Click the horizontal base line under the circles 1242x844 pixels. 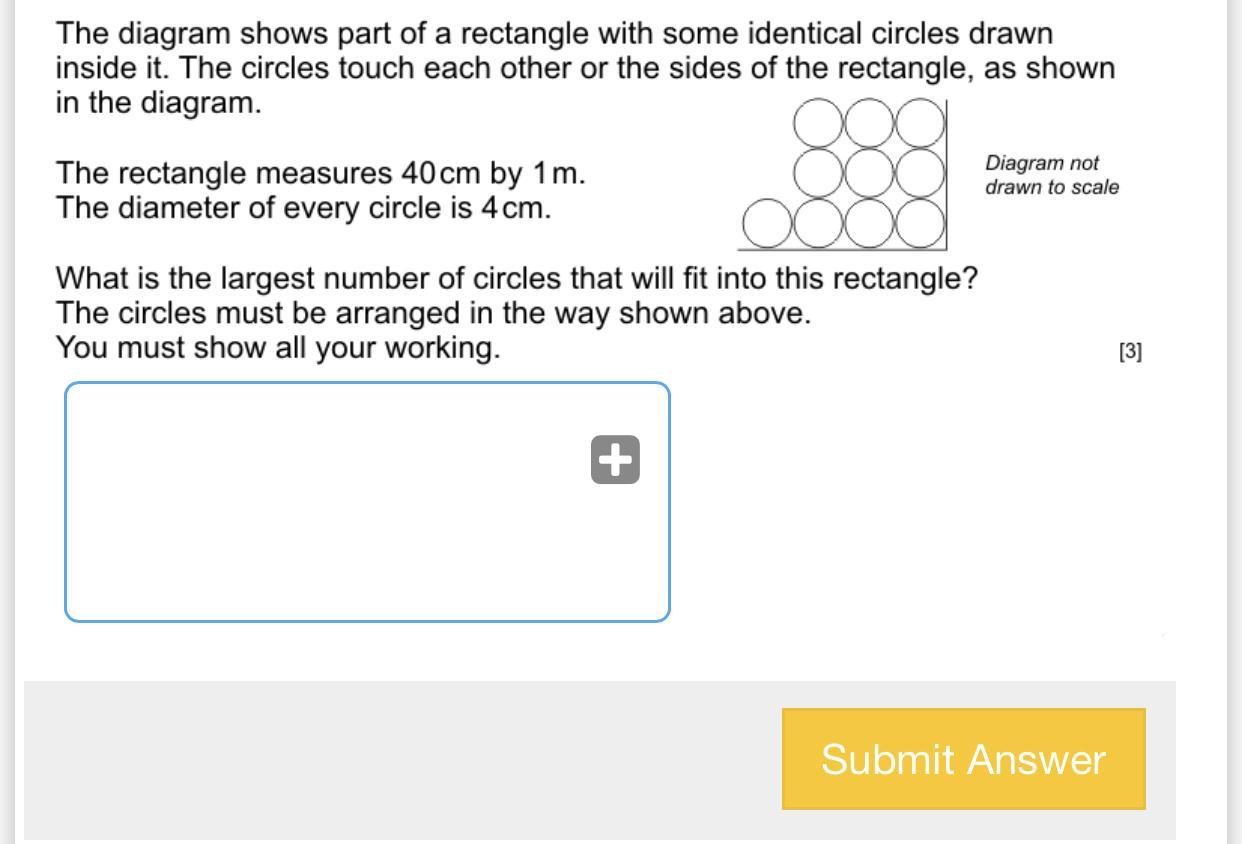click(x=842, y=249)
